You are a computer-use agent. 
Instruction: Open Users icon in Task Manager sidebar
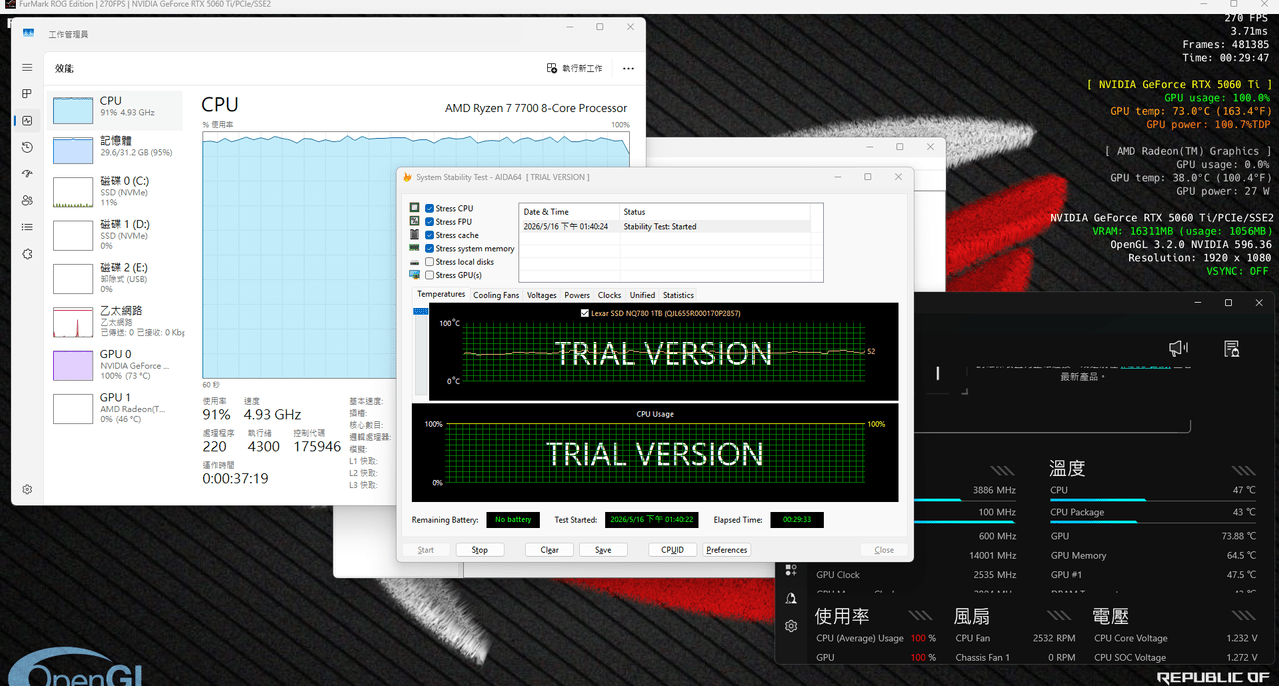28,200
